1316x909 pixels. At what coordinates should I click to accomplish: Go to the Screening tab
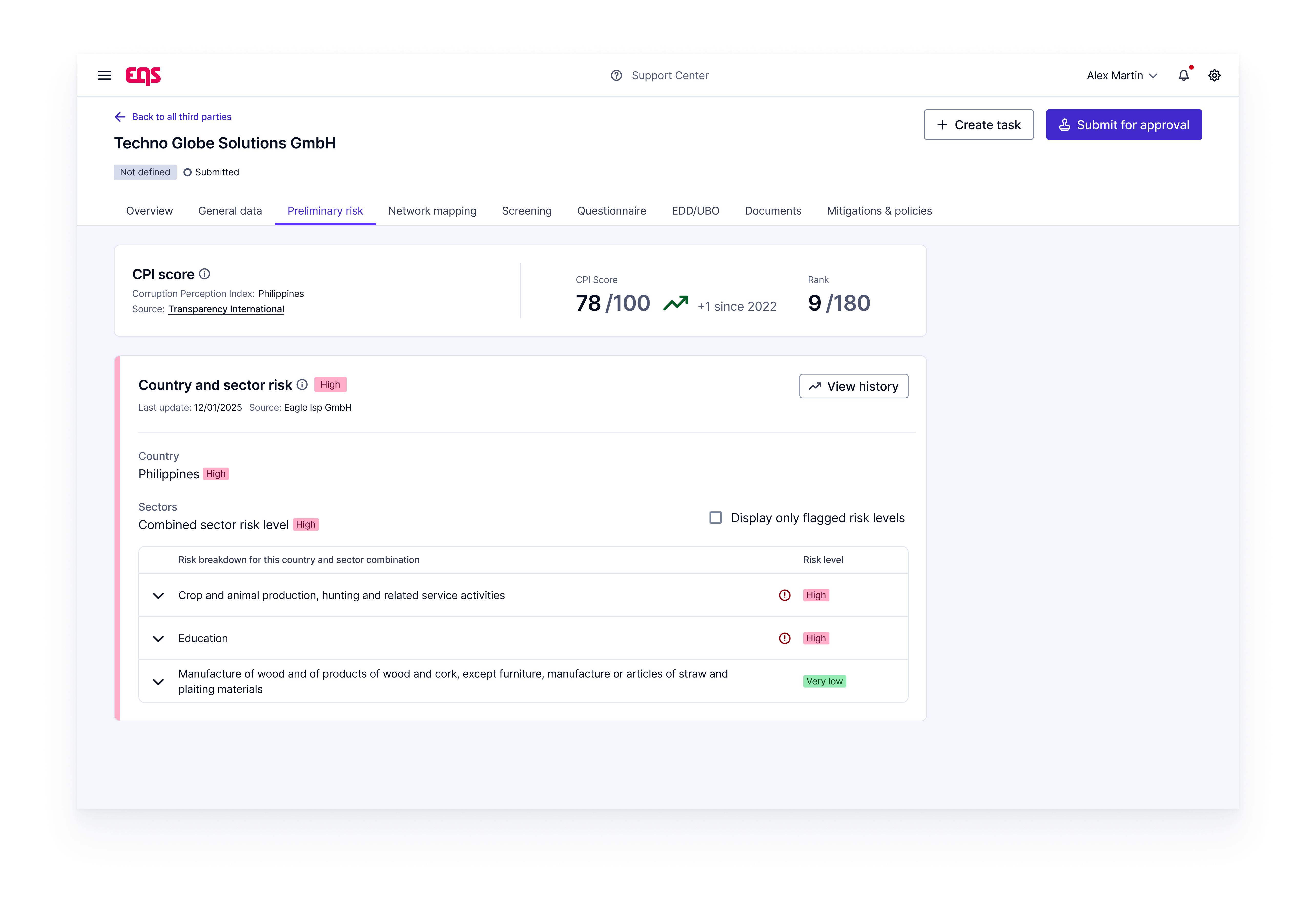pos(527,211)
